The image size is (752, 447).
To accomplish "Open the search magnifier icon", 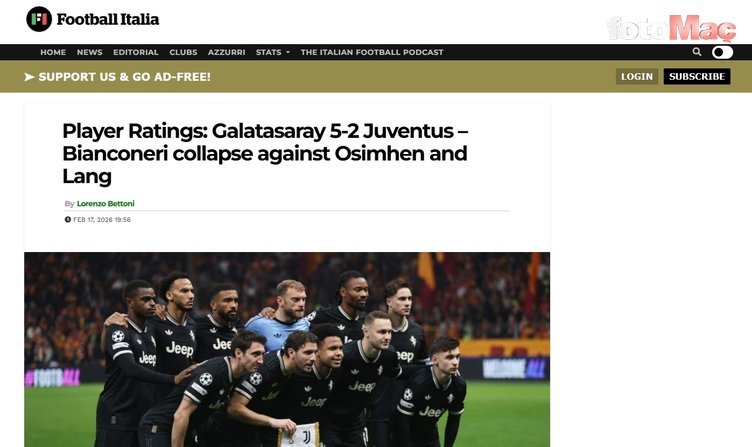I will 697,52.
